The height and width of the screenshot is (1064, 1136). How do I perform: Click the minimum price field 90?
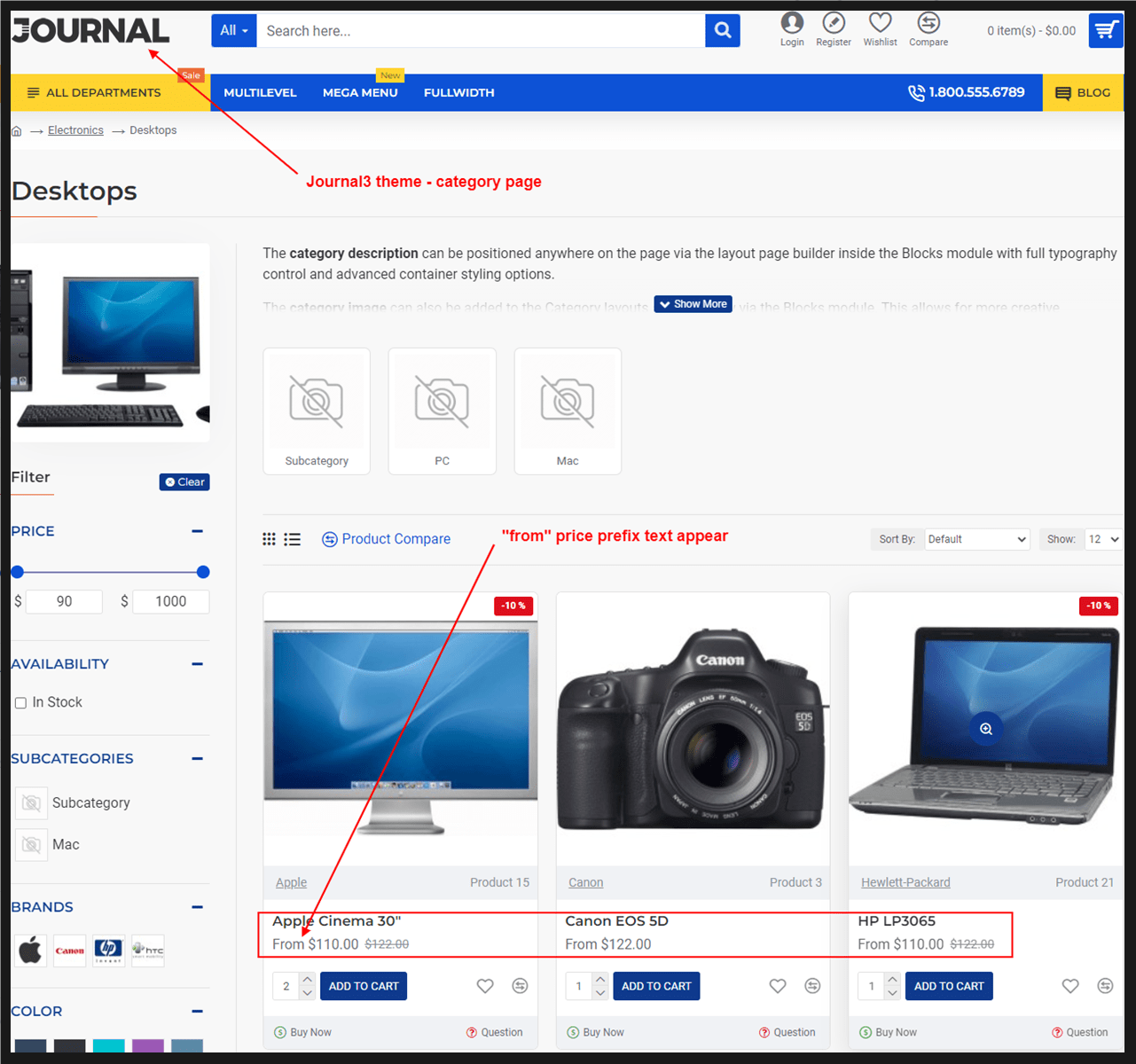tap(64, 602)
